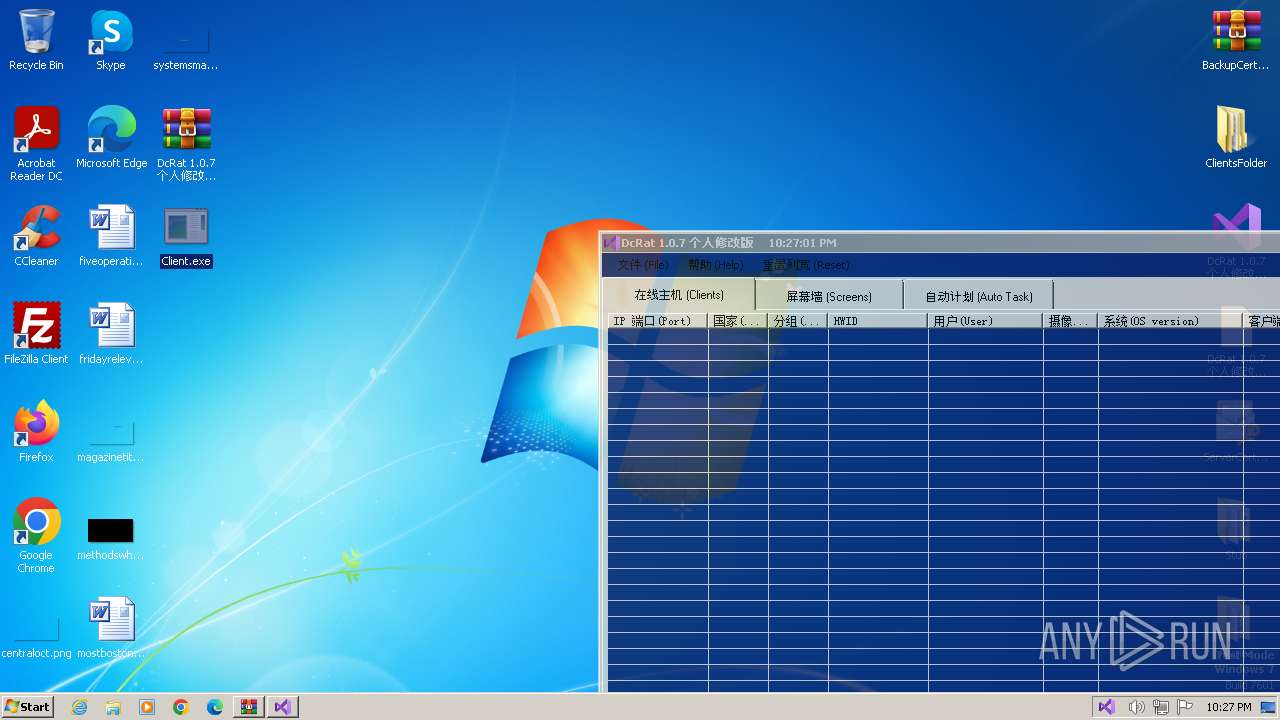The width and height of the screenshot is (1280, 720).
Task: Open the 文件 (File) menu in DcRat
Action: pos(643,265)
